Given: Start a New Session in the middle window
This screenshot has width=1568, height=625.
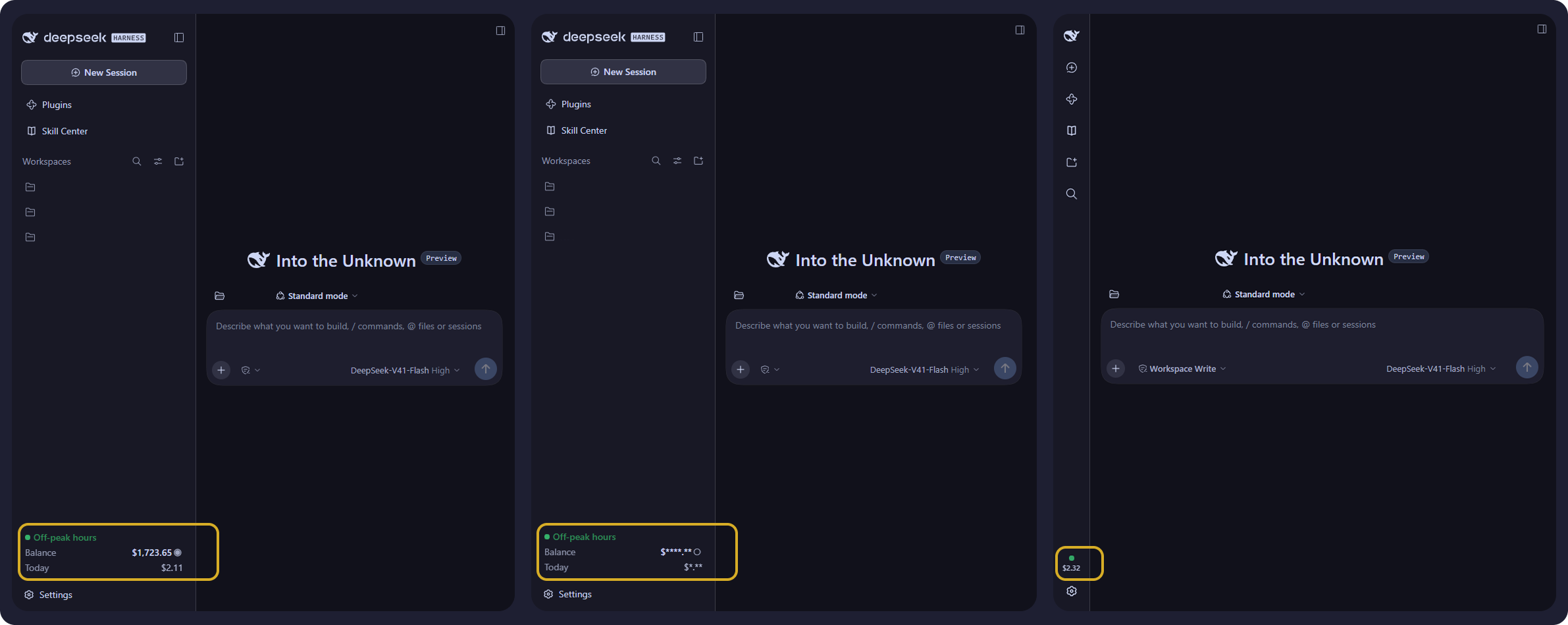Looking at the screenshot, I should [x=623, y=72].
